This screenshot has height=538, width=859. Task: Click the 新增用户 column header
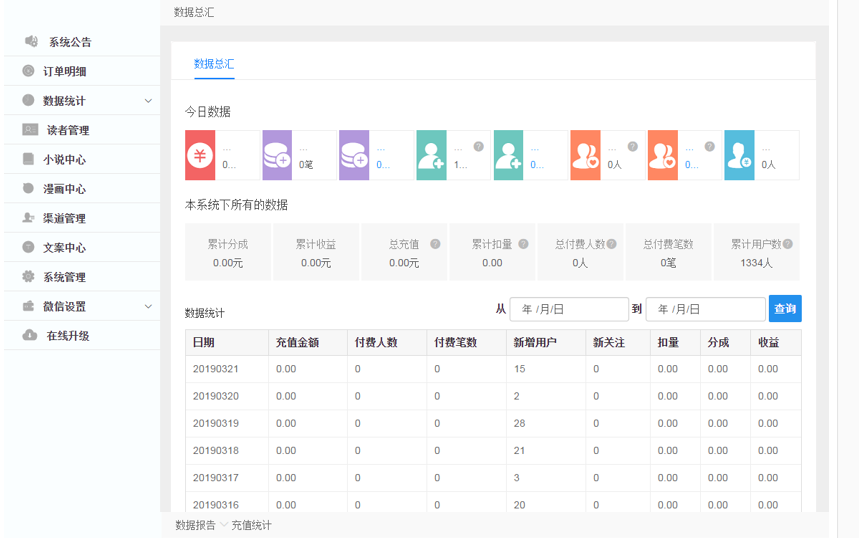[534, 342]
